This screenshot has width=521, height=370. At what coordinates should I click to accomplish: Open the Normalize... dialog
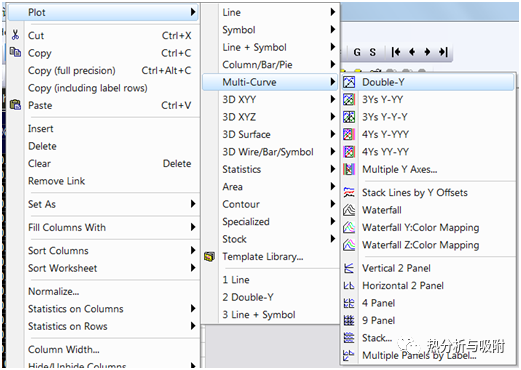pos(103,291)
